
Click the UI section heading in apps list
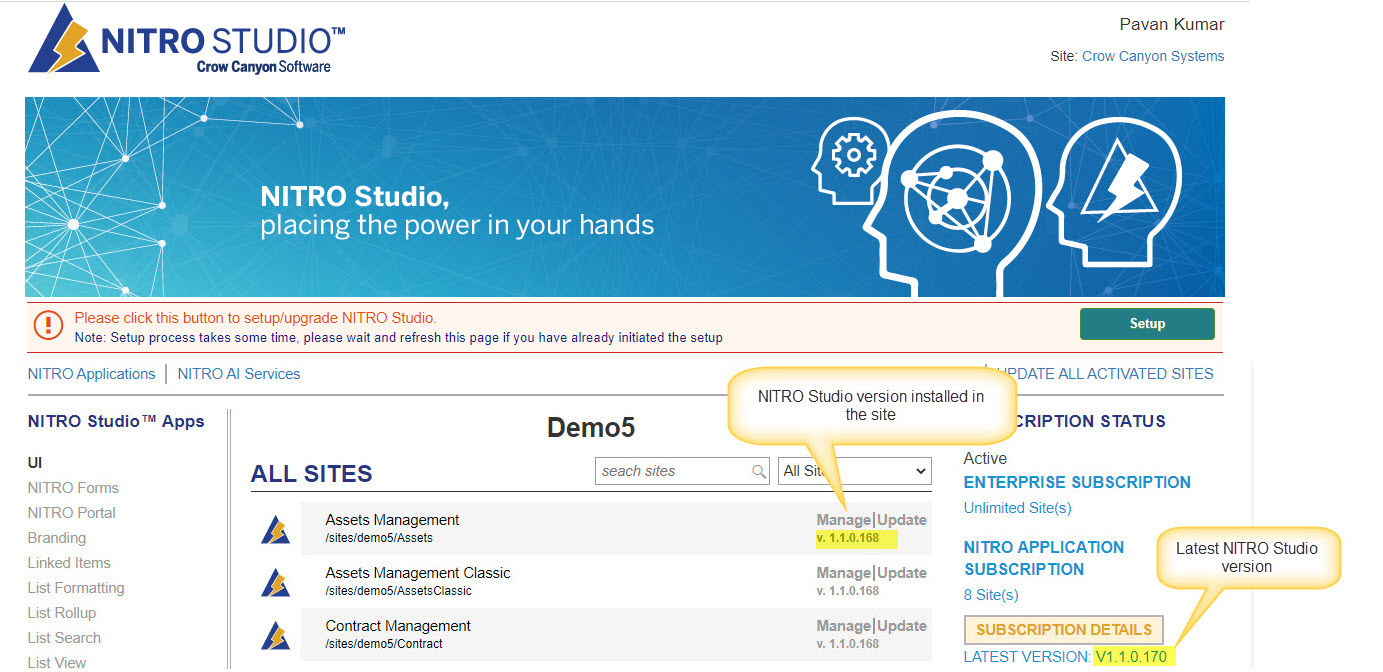[x=35, y=463]
